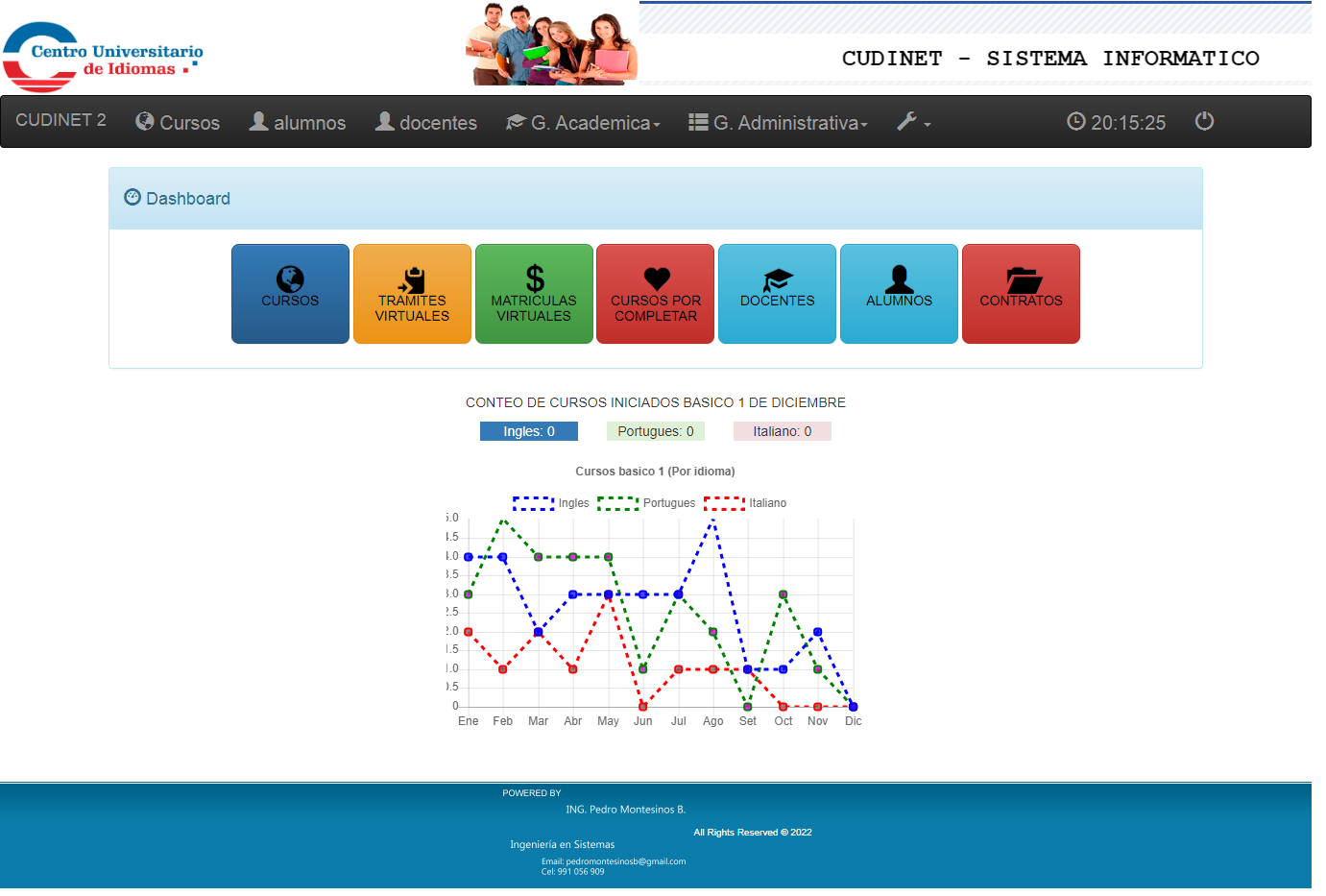Open the Cursos tile with globe icon
The image size is (1326, 896).
[290, 293]
